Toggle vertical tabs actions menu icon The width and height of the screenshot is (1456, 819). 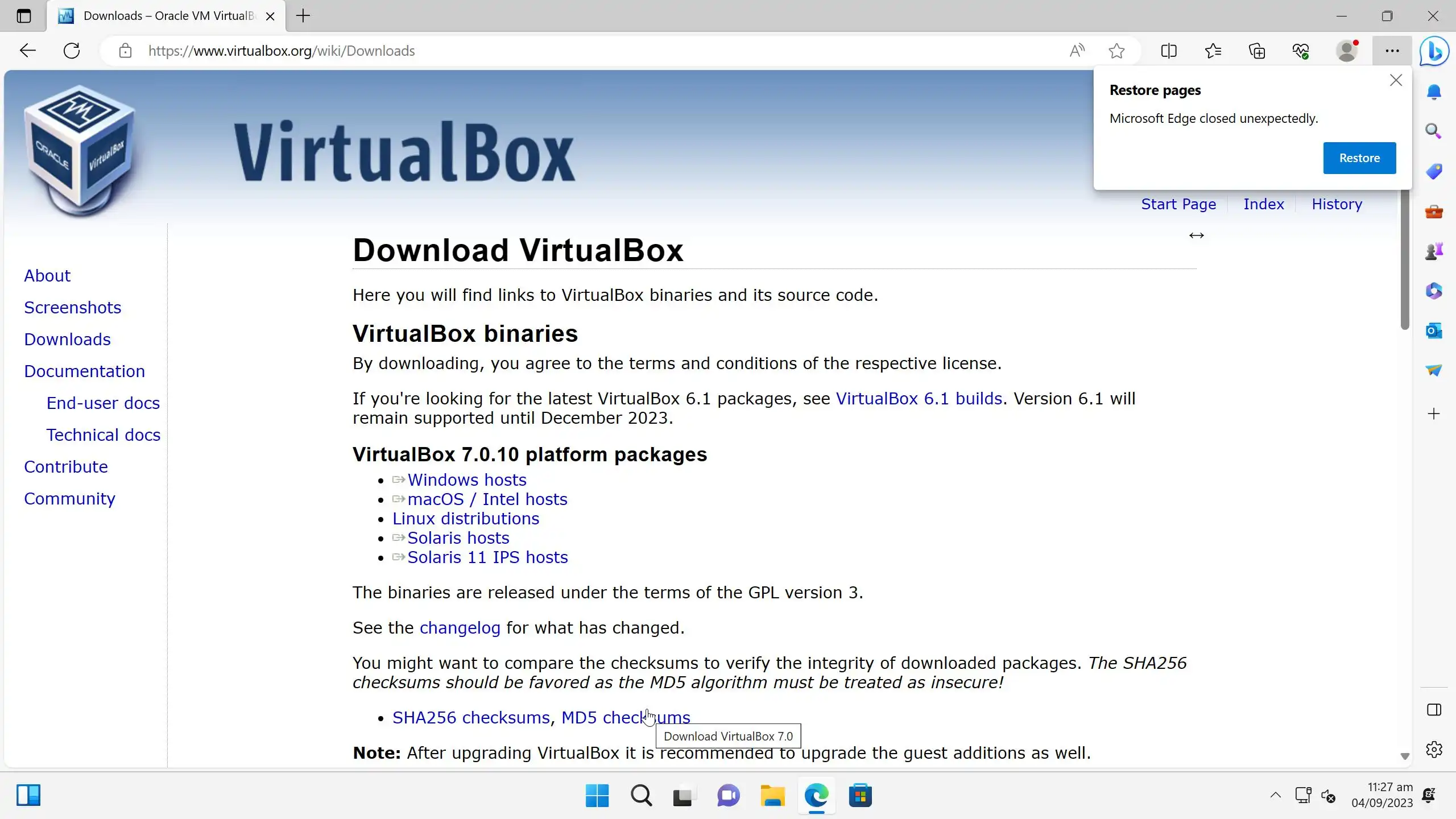click(x=24, y=16)
